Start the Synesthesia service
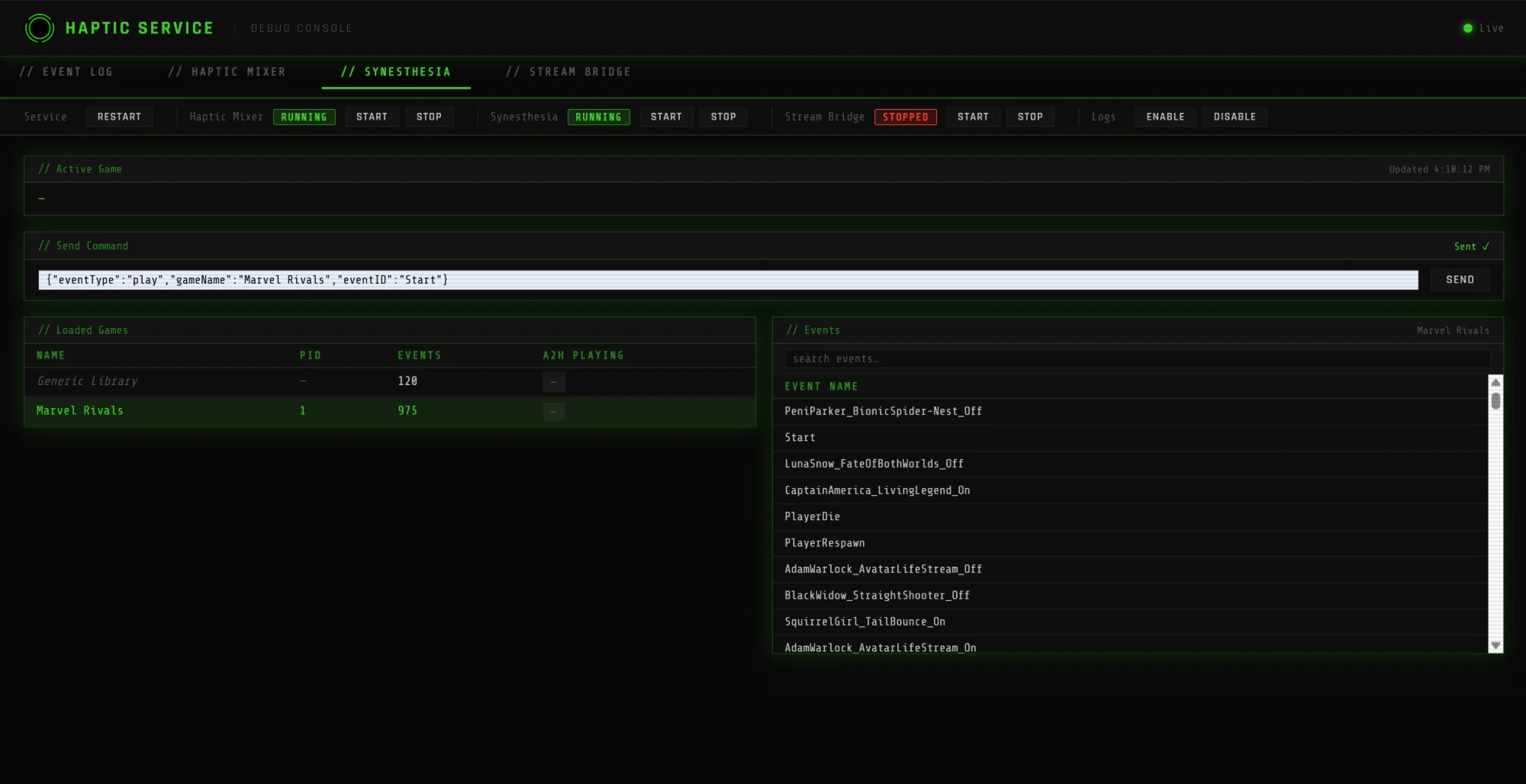 pyautogui.click(x=666, y=117)
